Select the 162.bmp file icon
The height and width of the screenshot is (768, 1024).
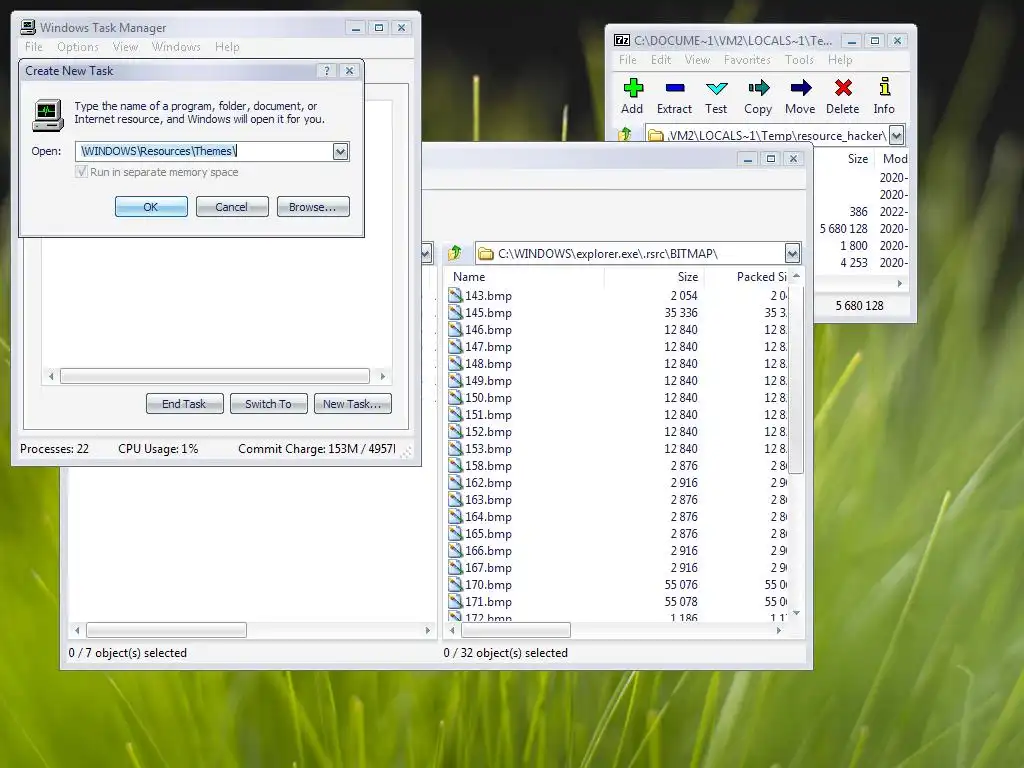point(455,483)
